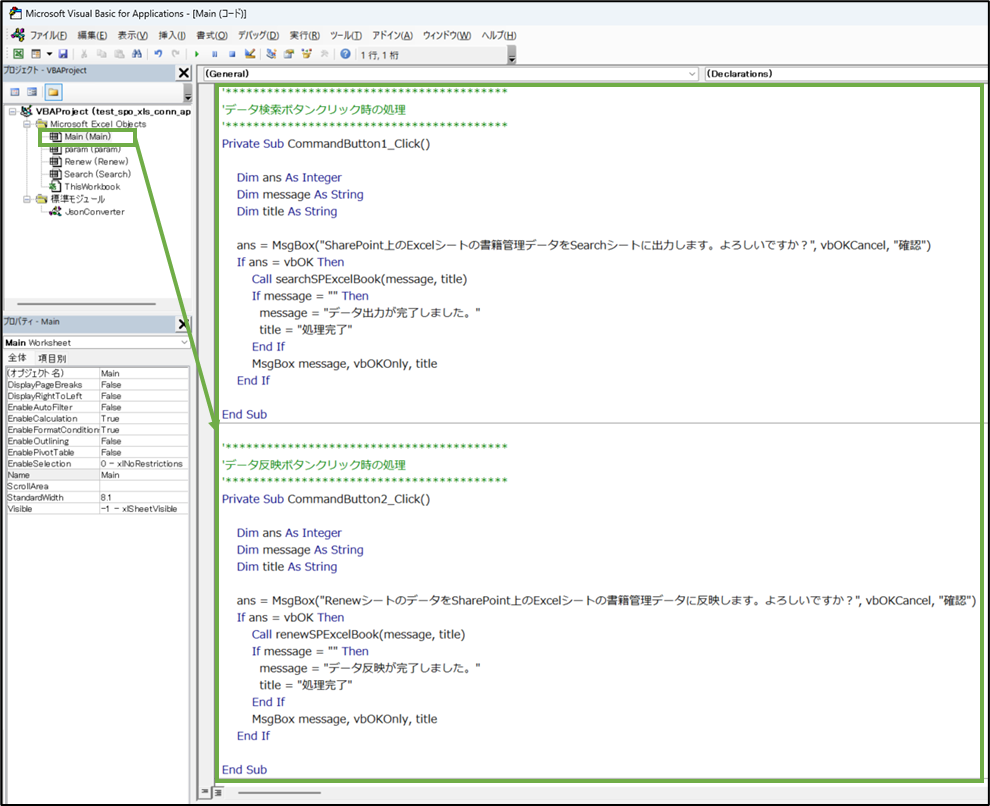
Task: Collapse the VBAProject root tree node
Action: tap(13, 112)
